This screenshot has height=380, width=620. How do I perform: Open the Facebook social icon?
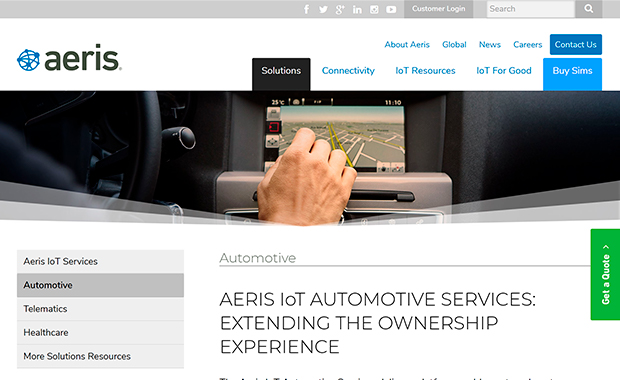coord(306,9)
